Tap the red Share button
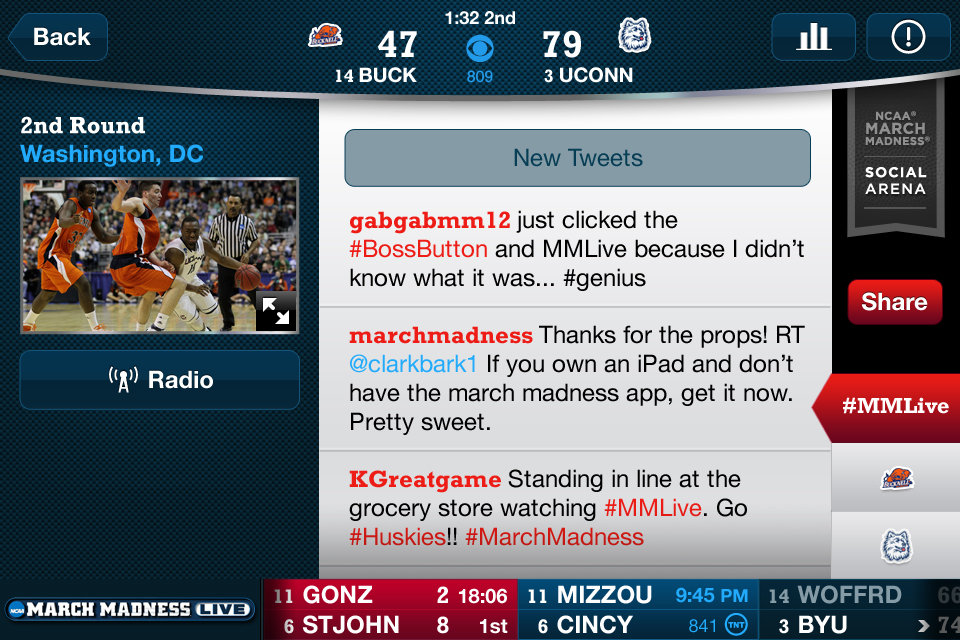The width and height of the screenshot is (960, 640). pyautogui.click(x=894, y=302)
